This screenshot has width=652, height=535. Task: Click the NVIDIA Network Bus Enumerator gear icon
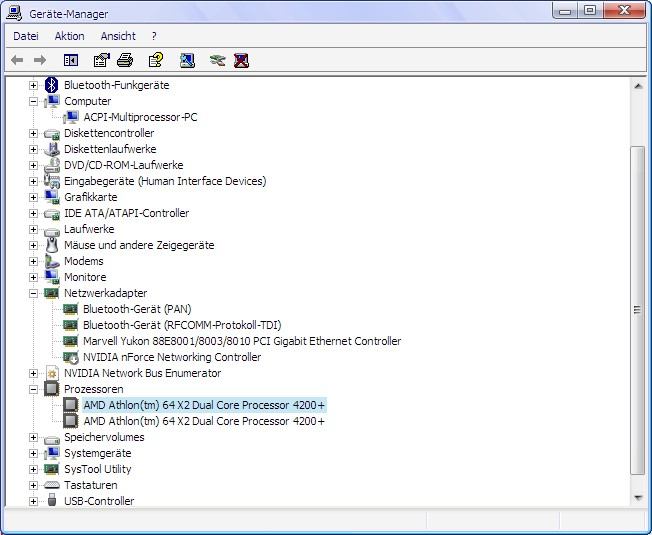pyautogui.click(x=52, y=373)
